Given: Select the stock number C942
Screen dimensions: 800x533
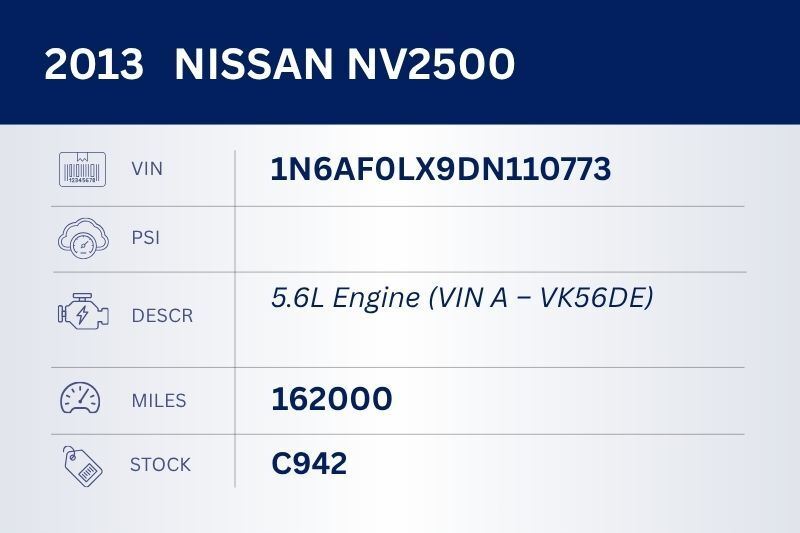Looking at the screenshot, I should [x=309, y=464].
